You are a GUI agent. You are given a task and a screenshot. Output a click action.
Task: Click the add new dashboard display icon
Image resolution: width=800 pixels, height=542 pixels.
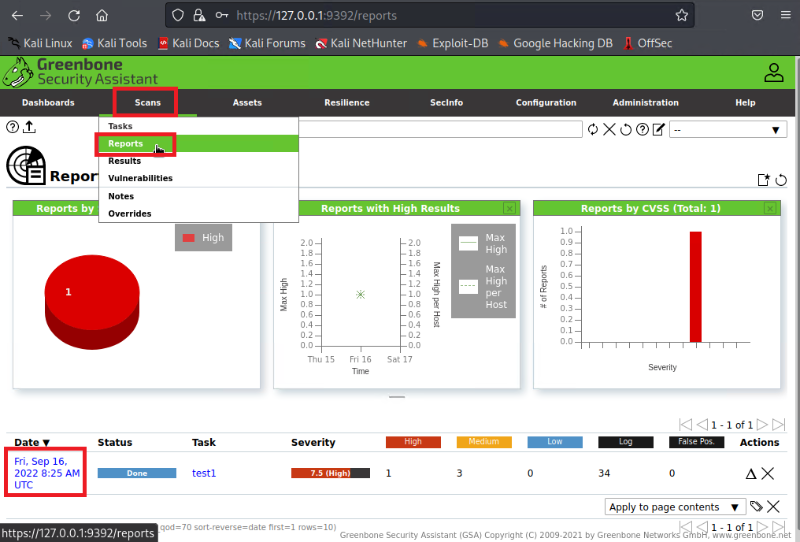pos(764,180)
